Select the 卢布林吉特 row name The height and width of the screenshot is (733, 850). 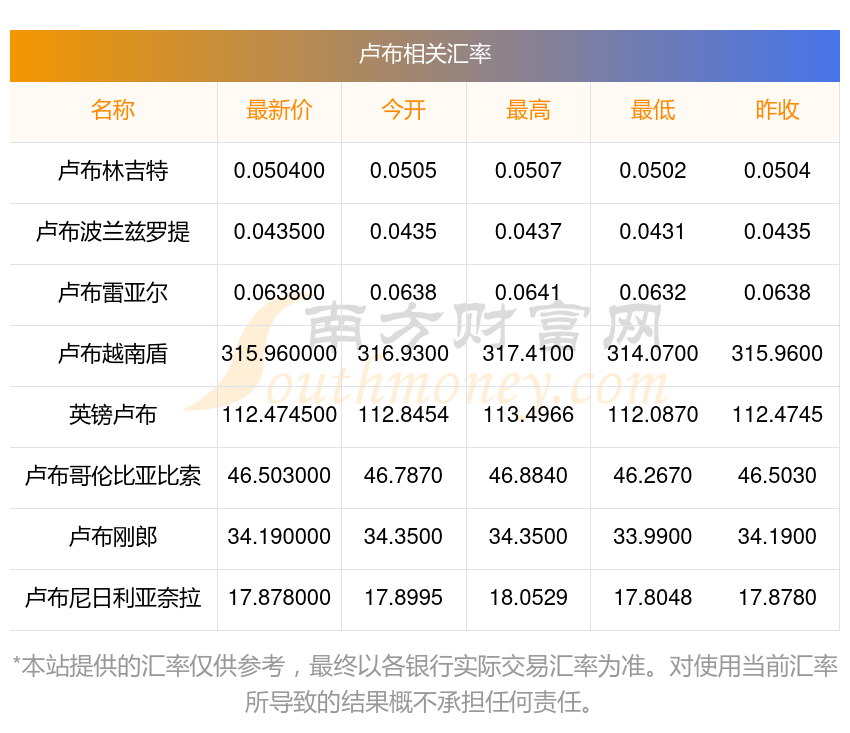(113, 171)
